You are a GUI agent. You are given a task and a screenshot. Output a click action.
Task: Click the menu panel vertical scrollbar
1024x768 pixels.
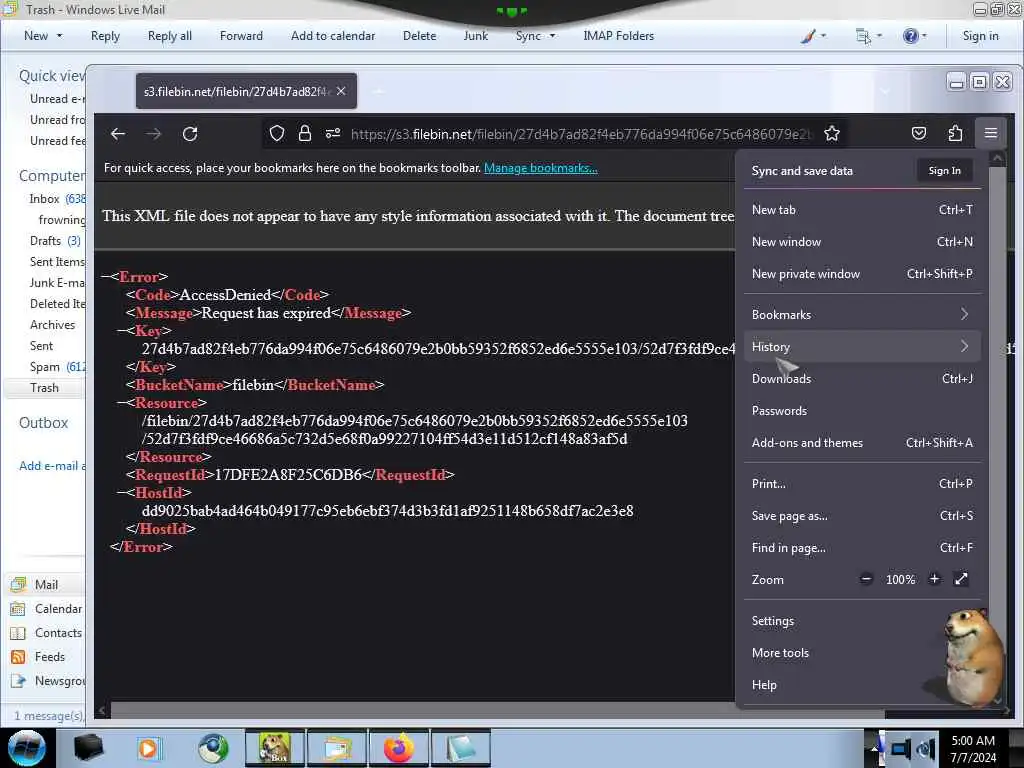click(997, 428)
